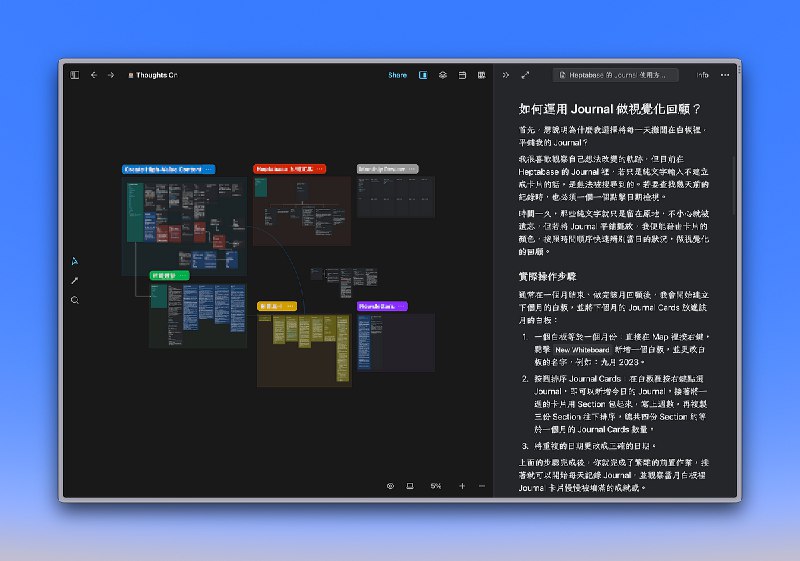Image resolution: width=800 pixels, height=561 pixels.
Task: Select the connector line tool
Action: [75, 281]
